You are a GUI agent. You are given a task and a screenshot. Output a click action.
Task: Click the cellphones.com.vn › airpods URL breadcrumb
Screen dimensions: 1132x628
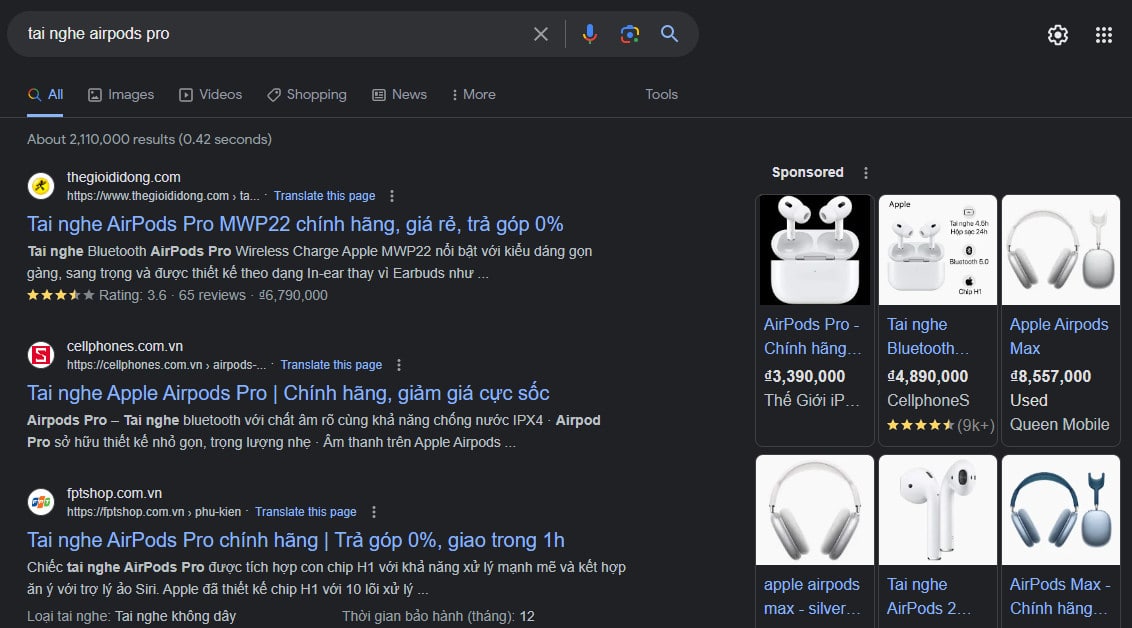point(167,365)
